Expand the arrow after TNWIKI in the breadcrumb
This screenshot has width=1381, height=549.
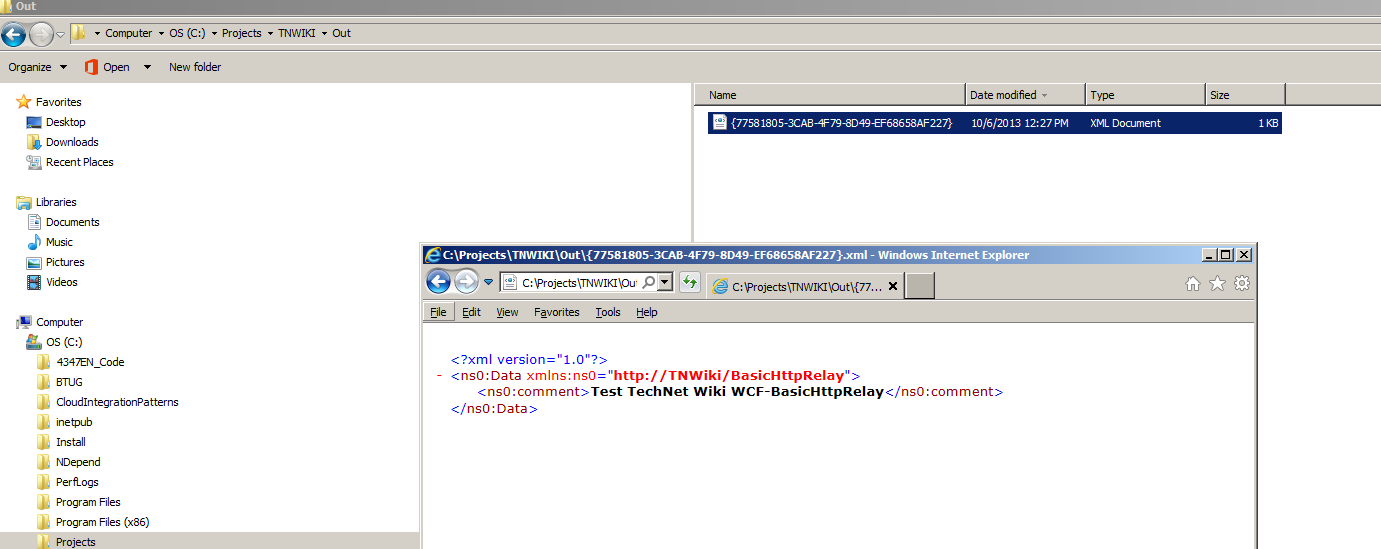pyautogui.click(x=324, y=34)
